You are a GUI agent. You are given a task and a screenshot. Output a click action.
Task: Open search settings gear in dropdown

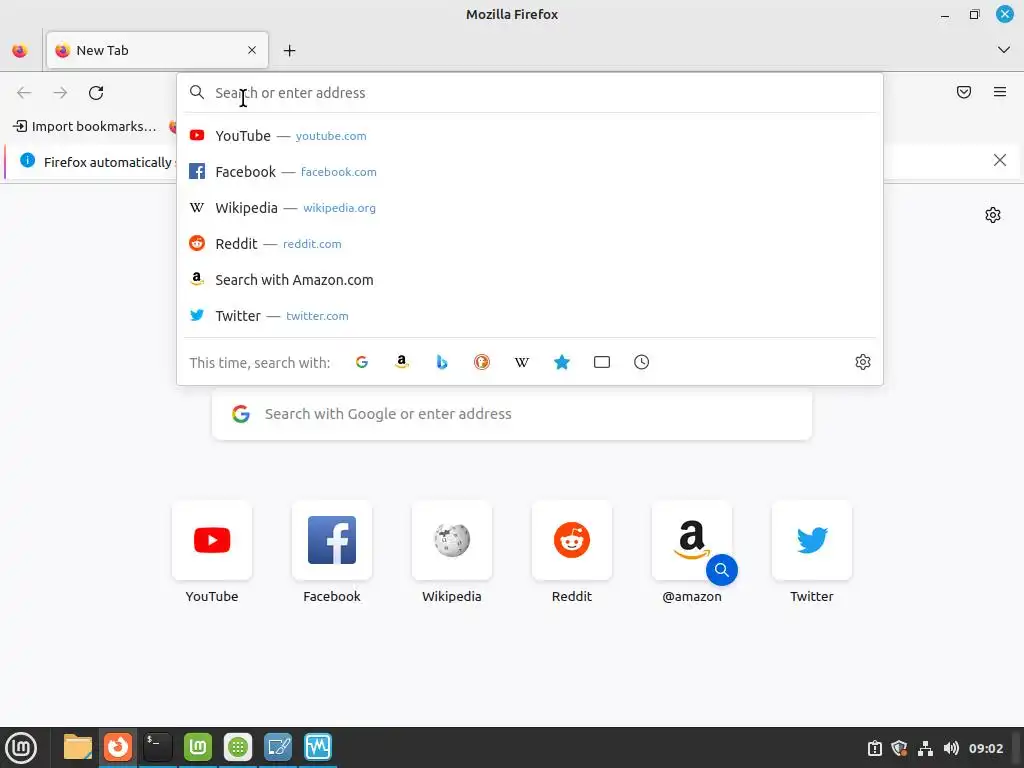pos(863,362)
